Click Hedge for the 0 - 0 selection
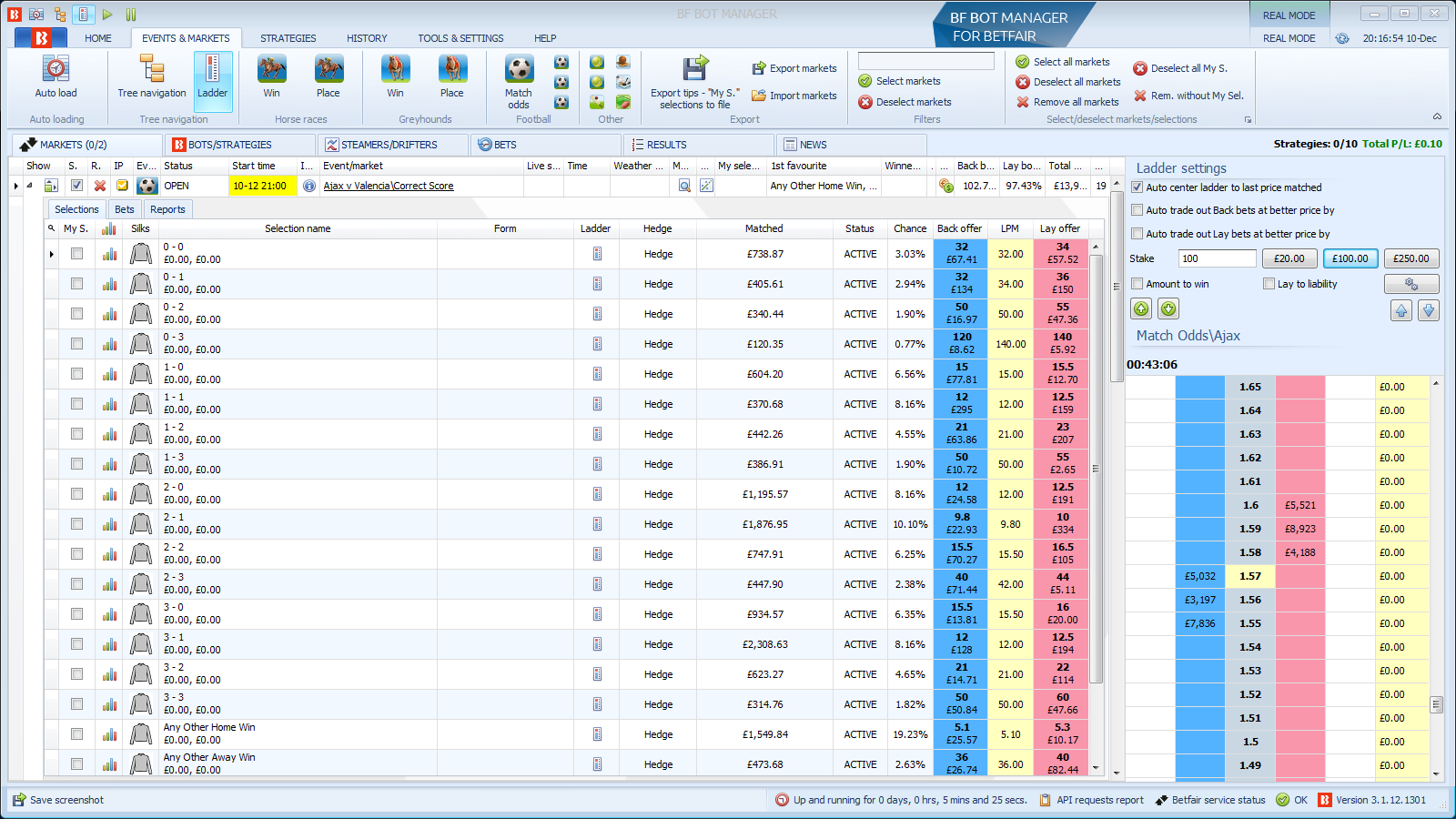The image size is (1456, 819). click(658, 254)
